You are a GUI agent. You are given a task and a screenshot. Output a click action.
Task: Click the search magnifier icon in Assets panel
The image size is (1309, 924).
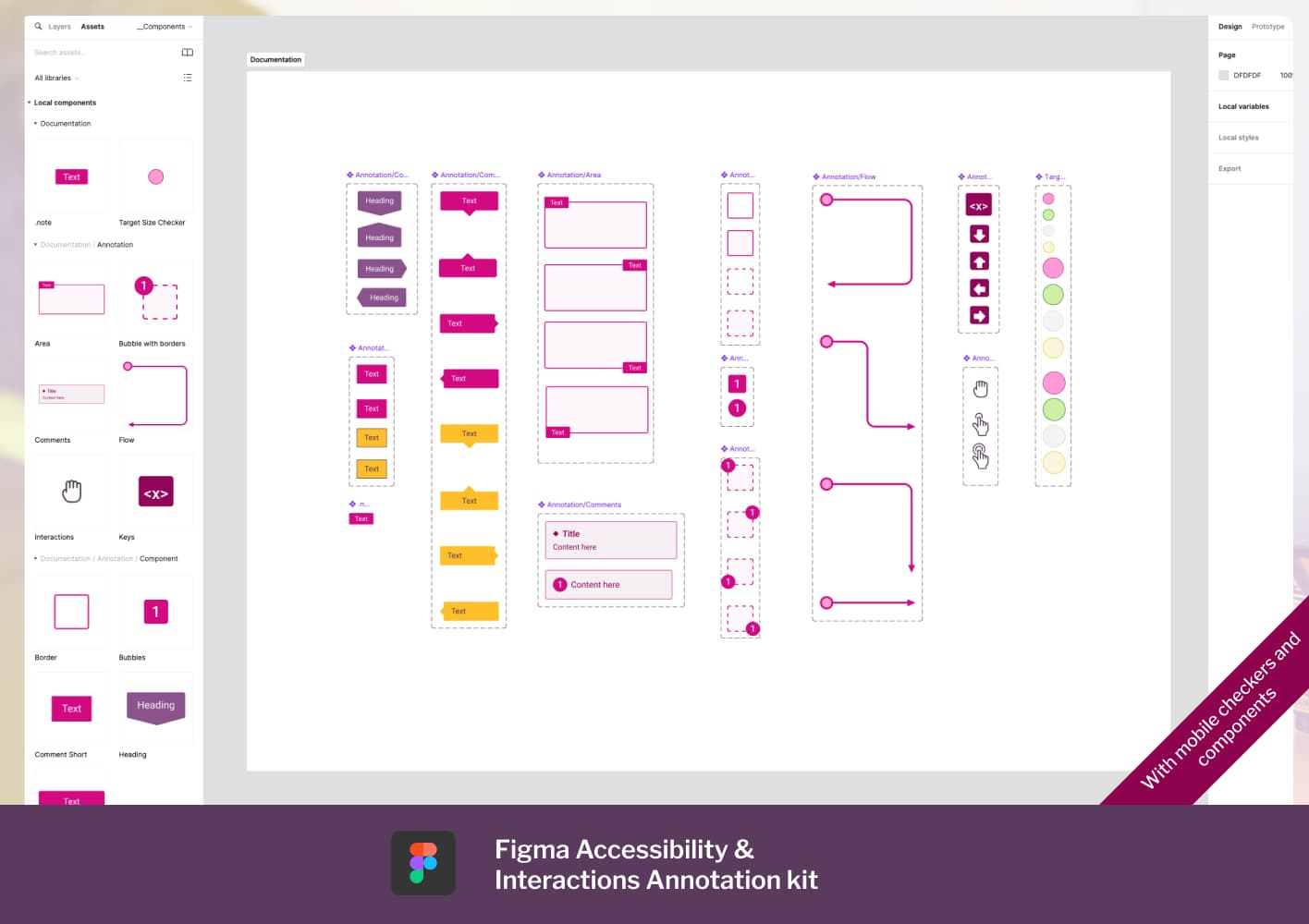[38, 26]
